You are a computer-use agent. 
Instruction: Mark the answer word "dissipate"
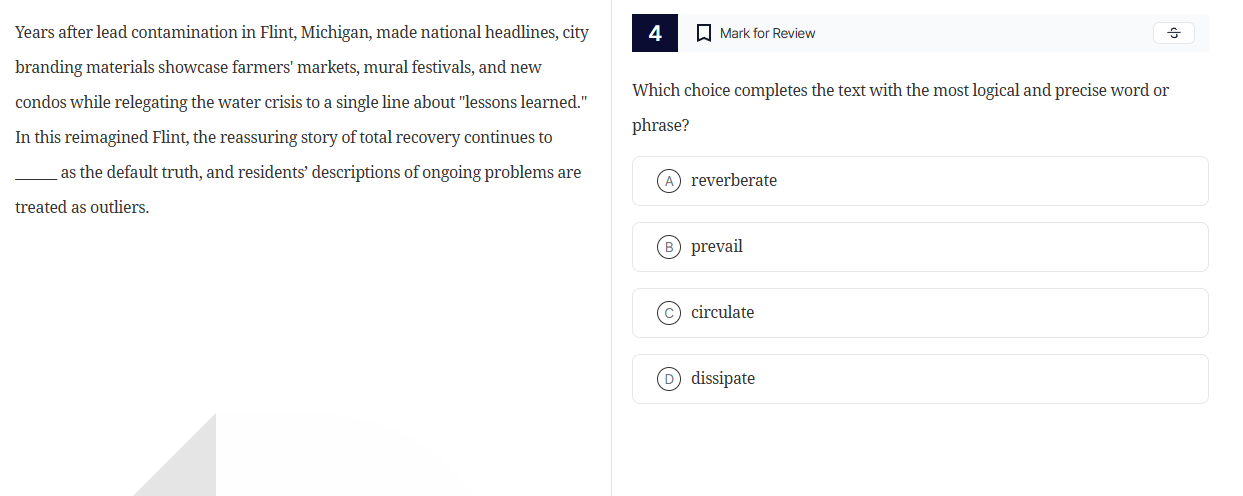pyautogui.click(x=723, y=379)
